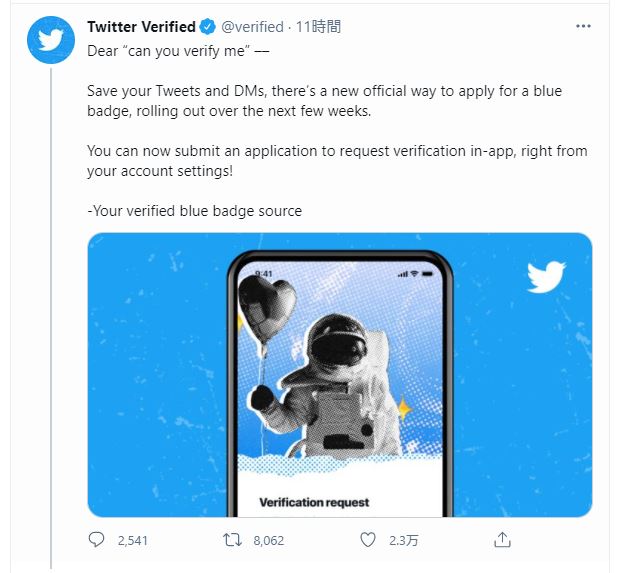Click the thread line below avatar
The width and height of the screenshot is (637, 573).
(50, 300)
